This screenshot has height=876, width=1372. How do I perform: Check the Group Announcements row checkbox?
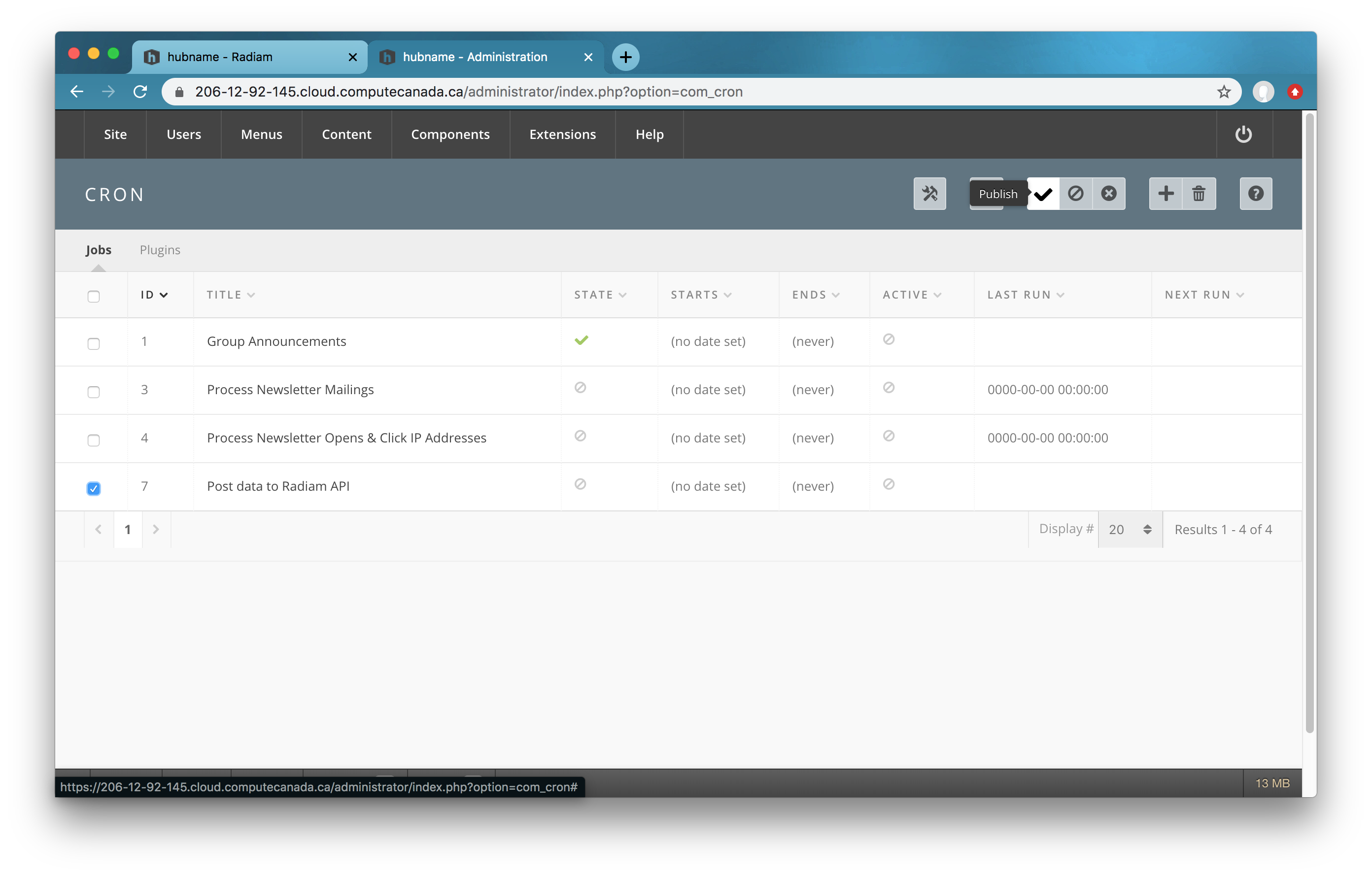(94, 343)
